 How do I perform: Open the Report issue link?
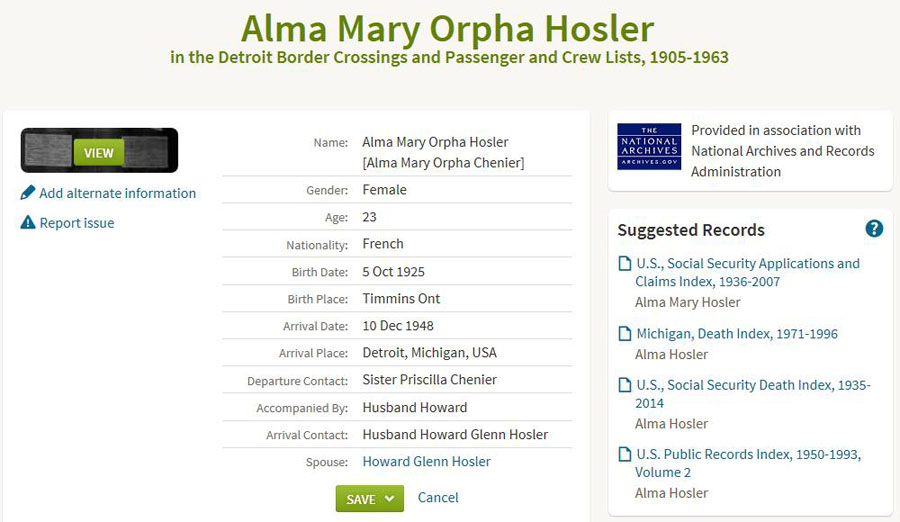(x=77, y=223)
